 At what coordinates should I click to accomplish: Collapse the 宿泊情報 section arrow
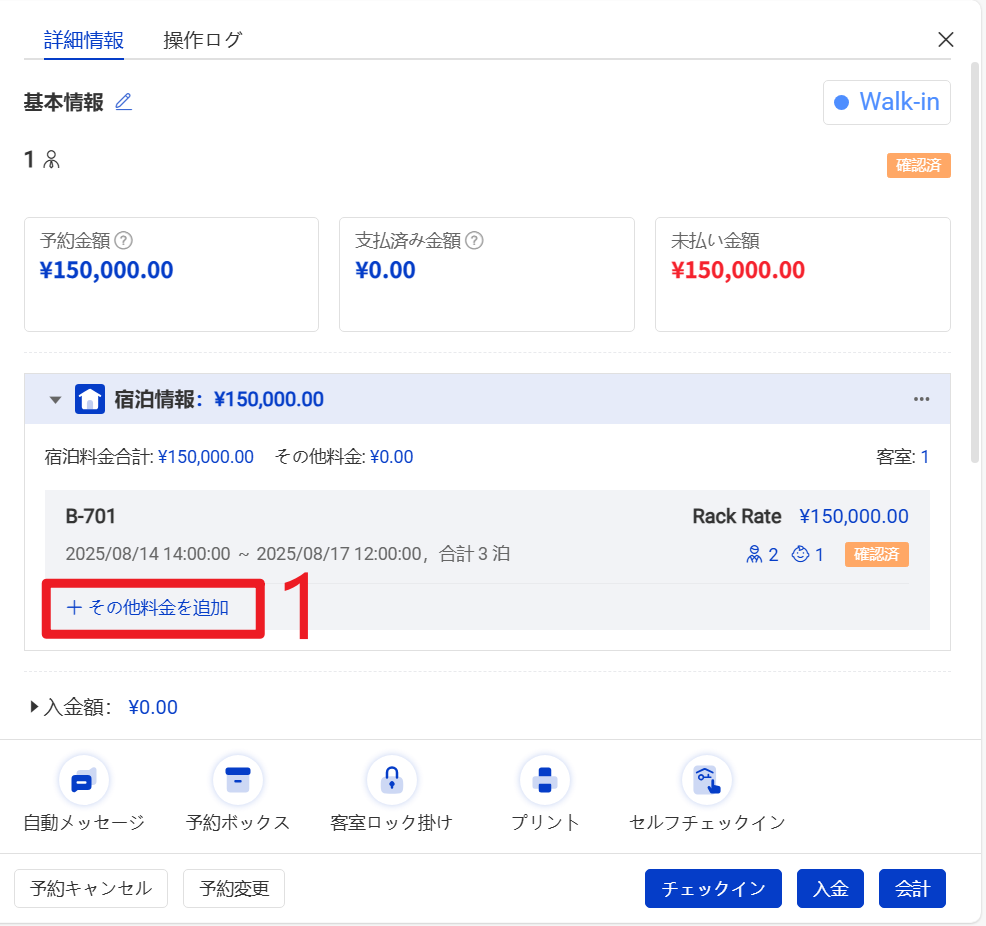pos(55,400)
